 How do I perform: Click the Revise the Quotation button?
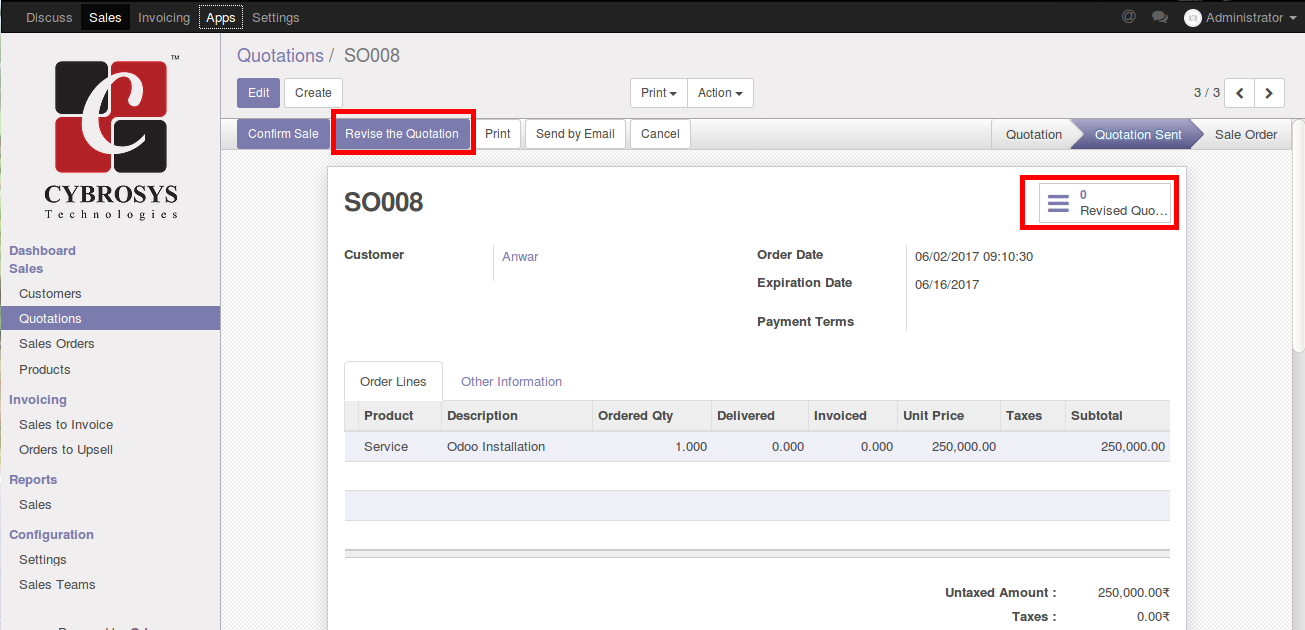pyautogui.click(x=402, y=134)
